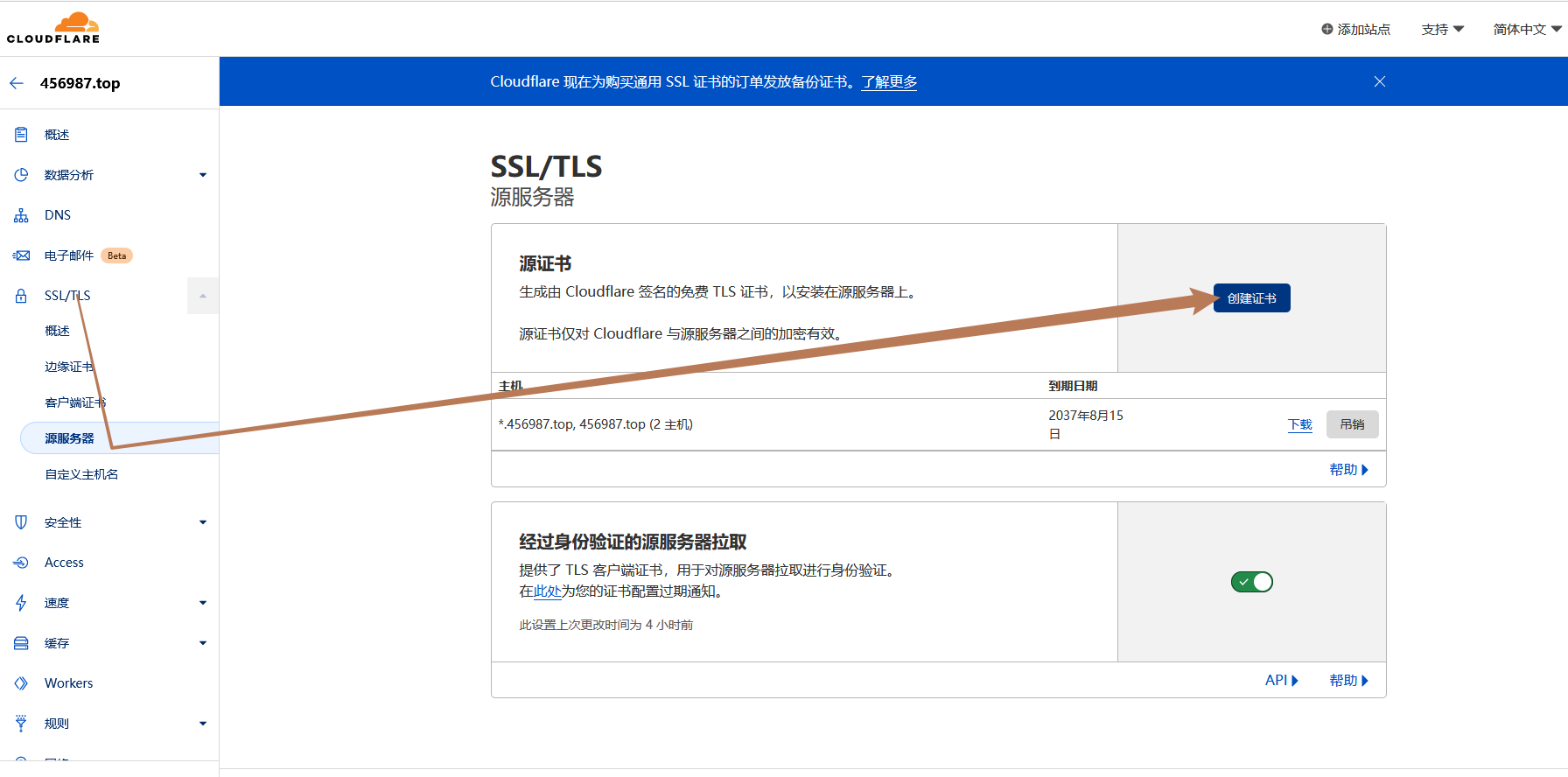Disable Authenticated Origin Pulls toggle
This screenshot has height=777, width=1568.
pos(1251,582)
